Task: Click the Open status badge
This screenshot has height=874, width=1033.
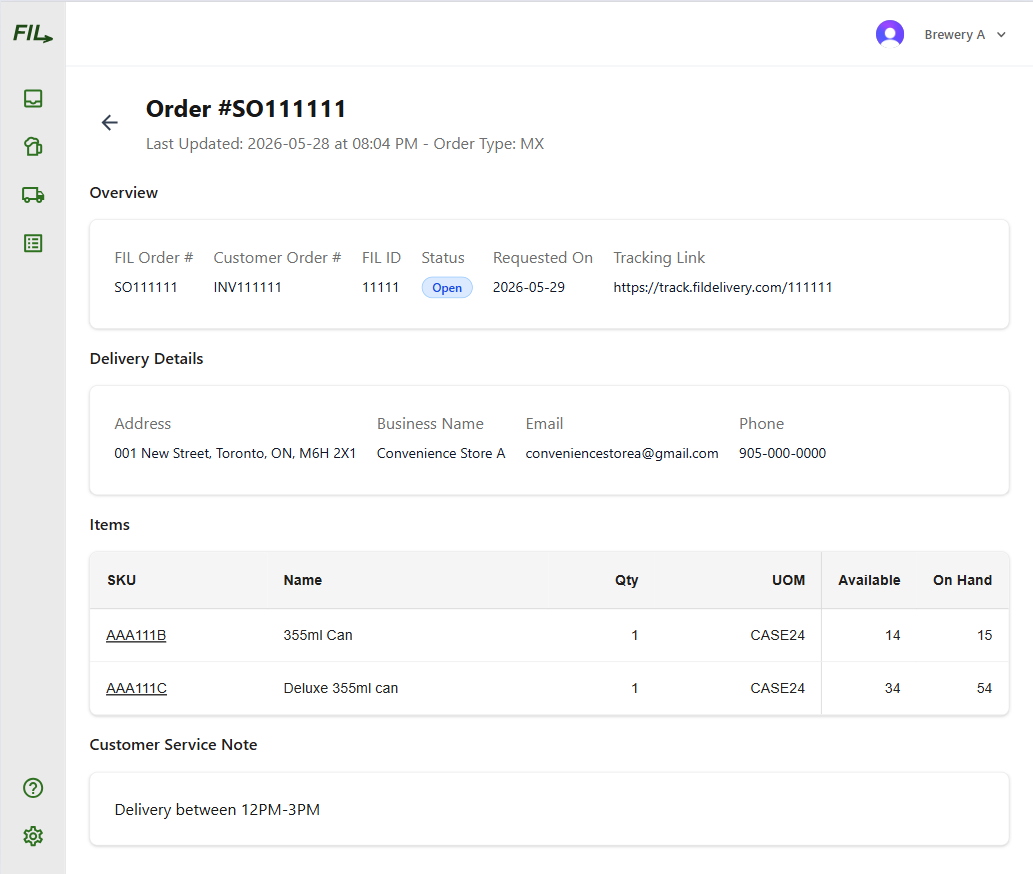Action: (447, 288)
